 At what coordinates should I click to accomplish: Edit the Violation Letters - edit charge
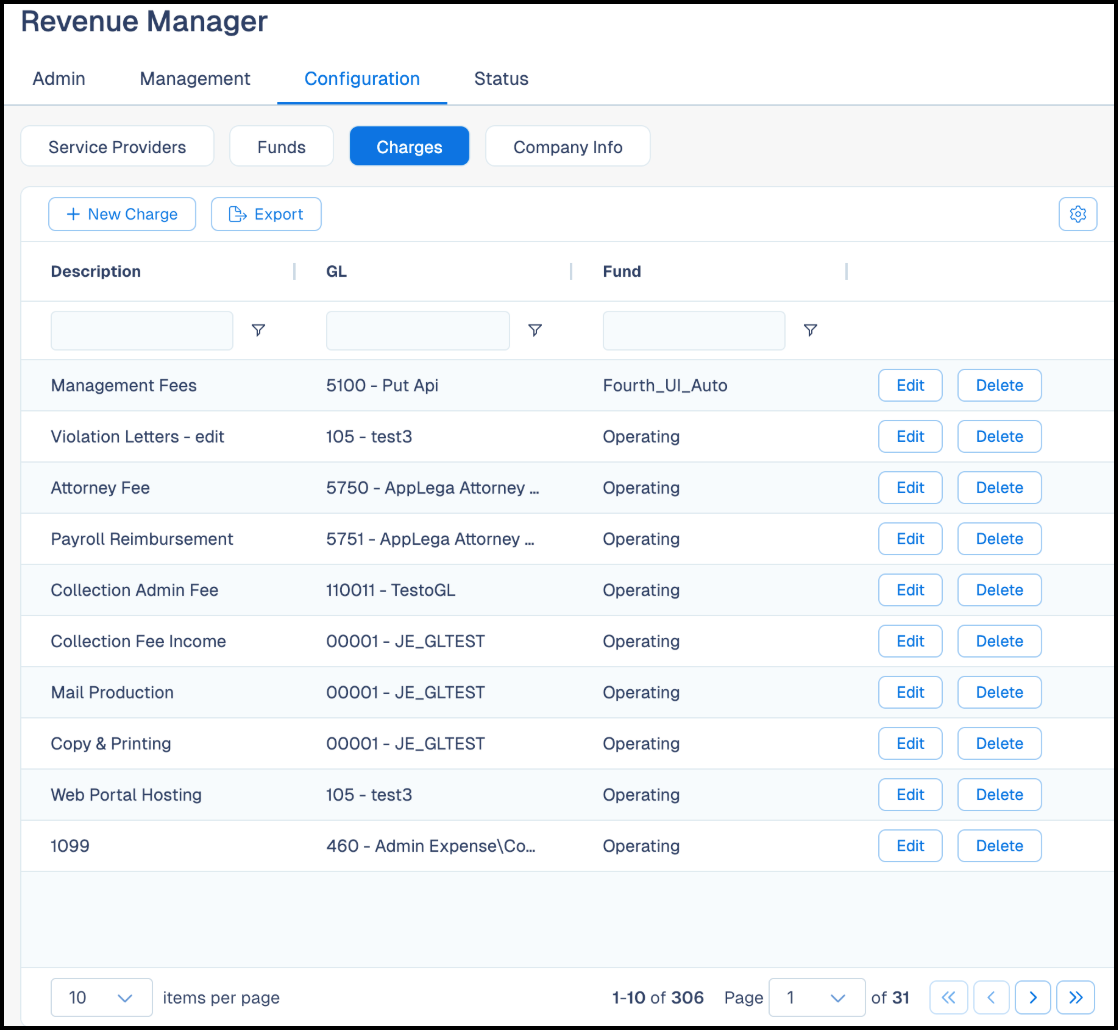tap(910, 436)
